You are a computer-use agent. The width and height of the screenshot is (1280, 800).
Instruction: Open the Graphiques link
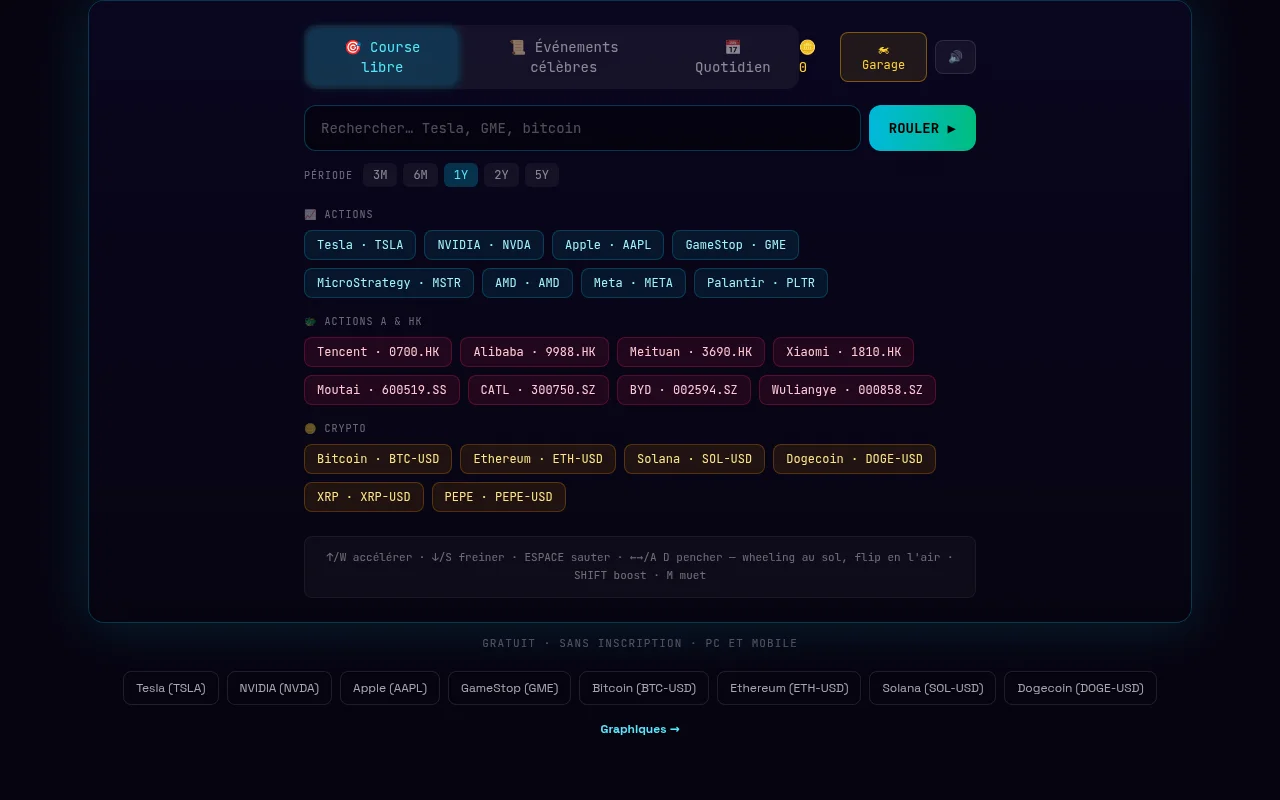pos(640,729)
